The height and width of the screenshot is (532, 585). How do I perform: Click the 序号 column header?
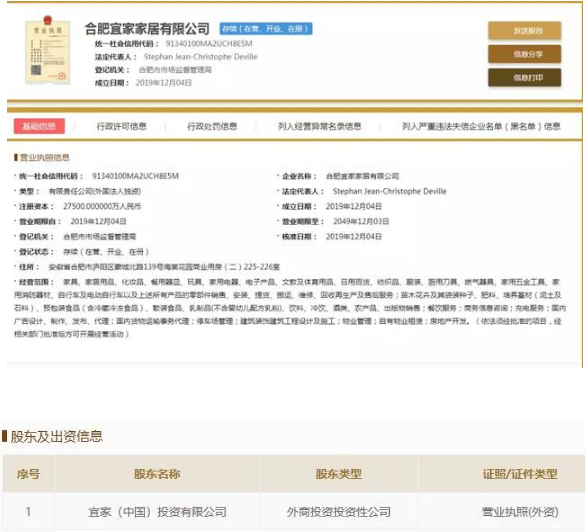28,474
